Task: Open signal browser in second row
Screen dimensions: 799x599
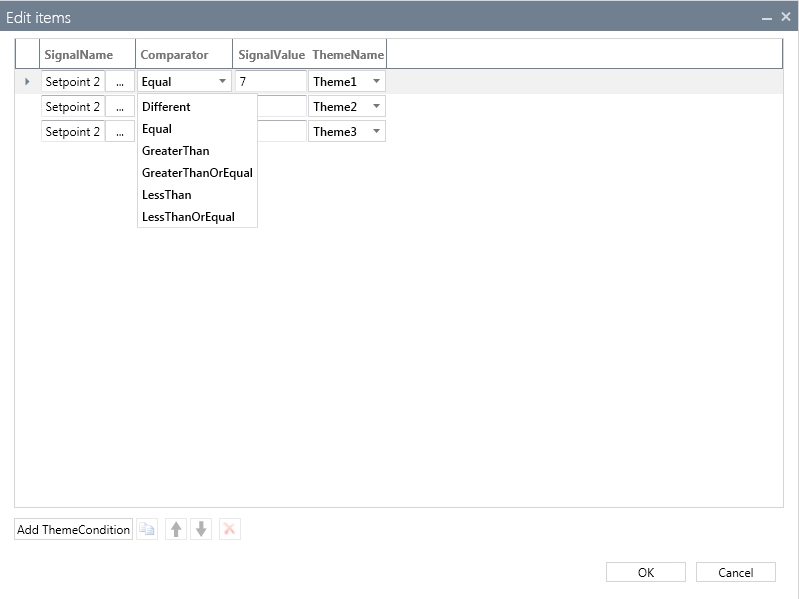Action: click(x=119, y=107)
